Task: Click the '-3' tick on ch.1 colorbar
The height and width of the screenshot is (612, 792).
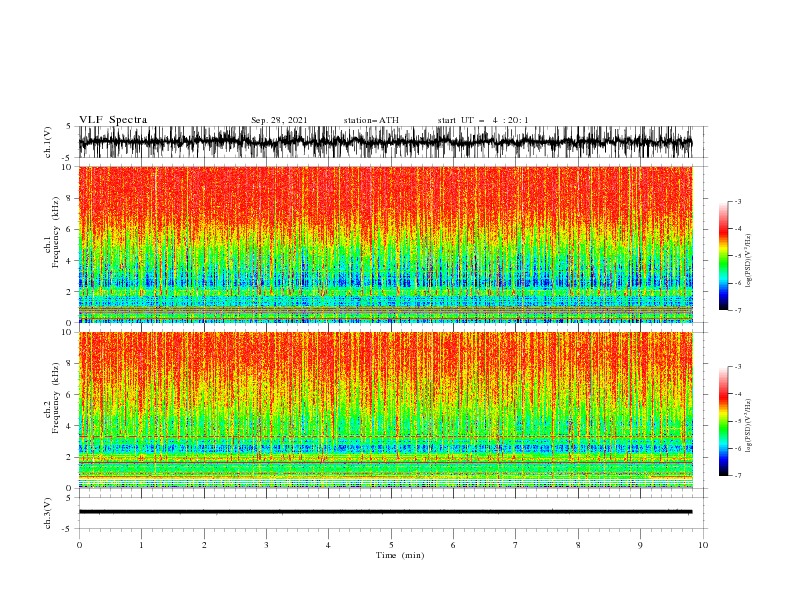Action: click(737, 201)
